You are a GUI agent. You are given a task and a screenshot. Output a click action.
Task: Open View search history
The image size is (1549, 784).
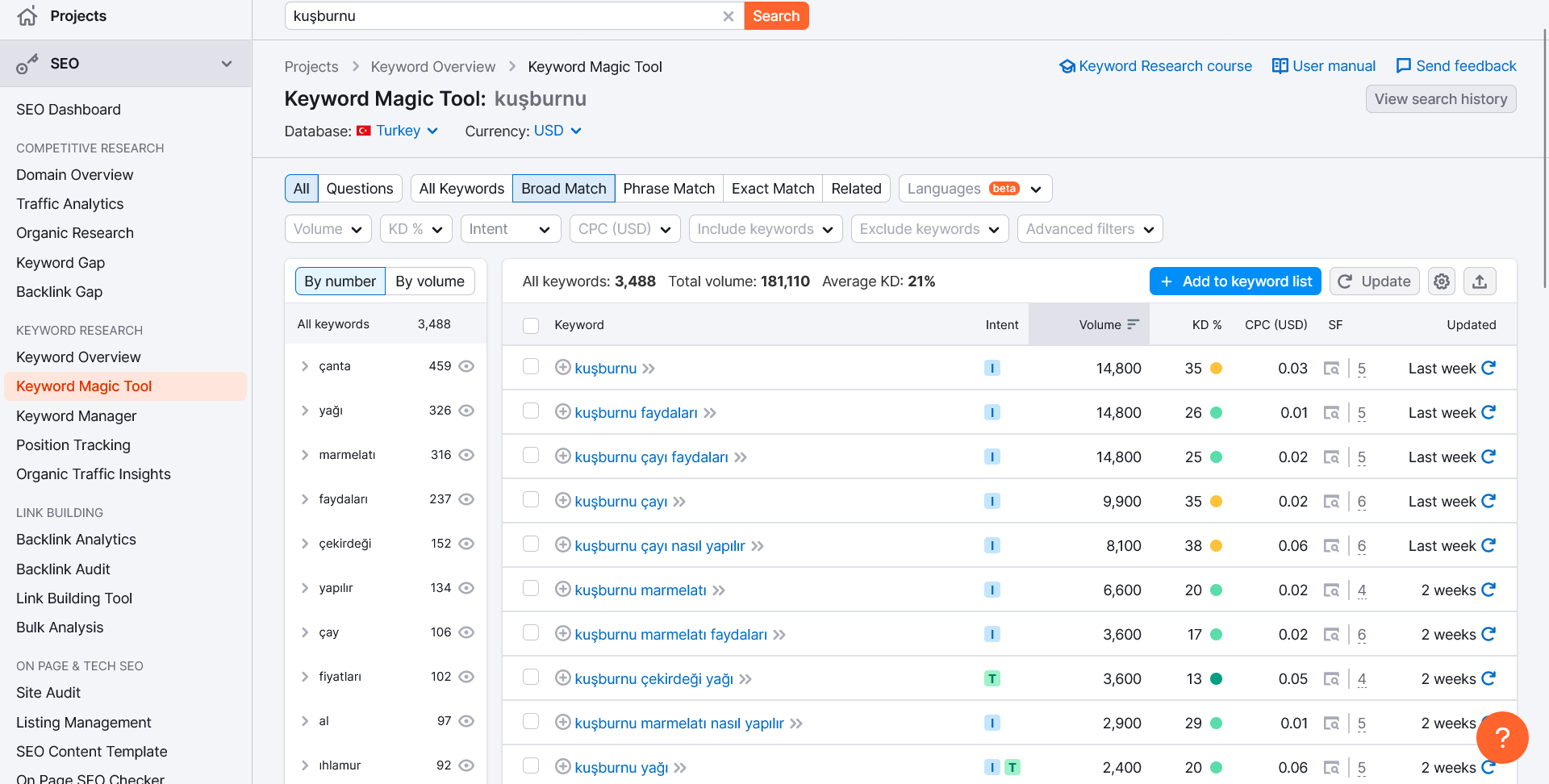pyautogui.click(x=1441, y=99)
